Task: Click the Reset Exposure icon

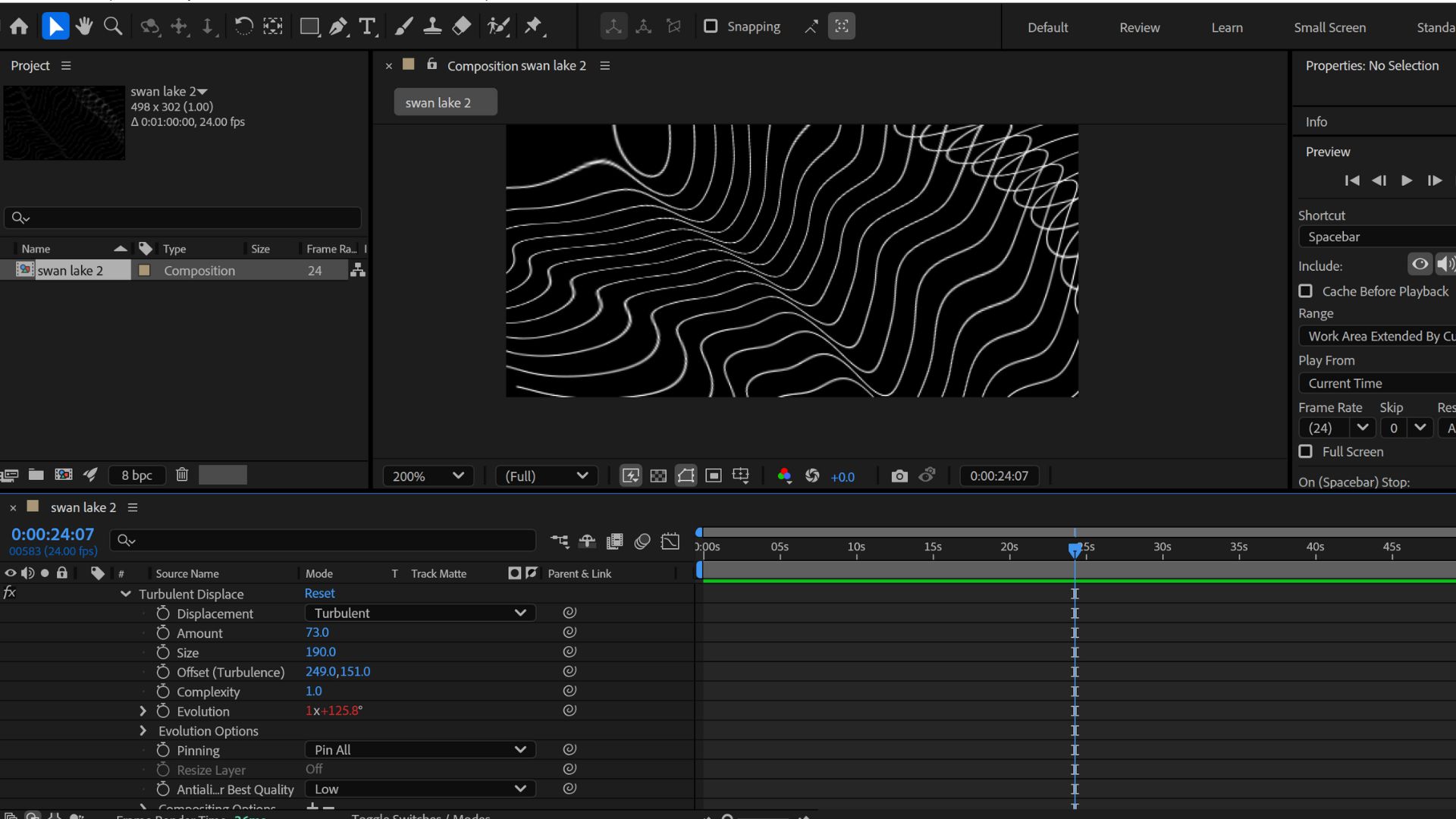Action: click(812, 475)
